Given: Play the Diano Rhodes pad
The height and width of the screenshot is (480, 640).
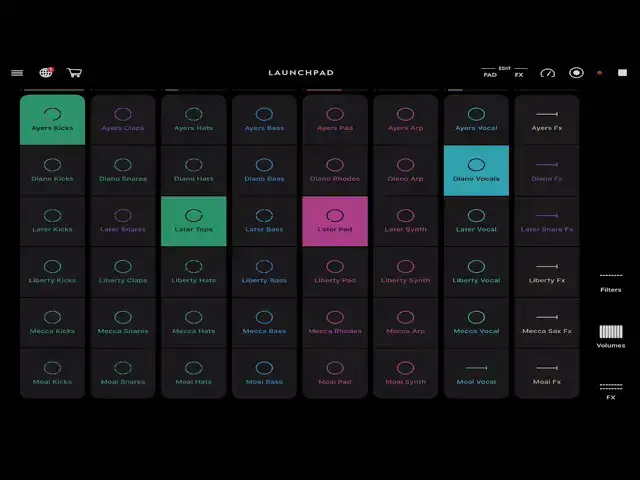Looking at the screenshot, I should click(335, 171).
